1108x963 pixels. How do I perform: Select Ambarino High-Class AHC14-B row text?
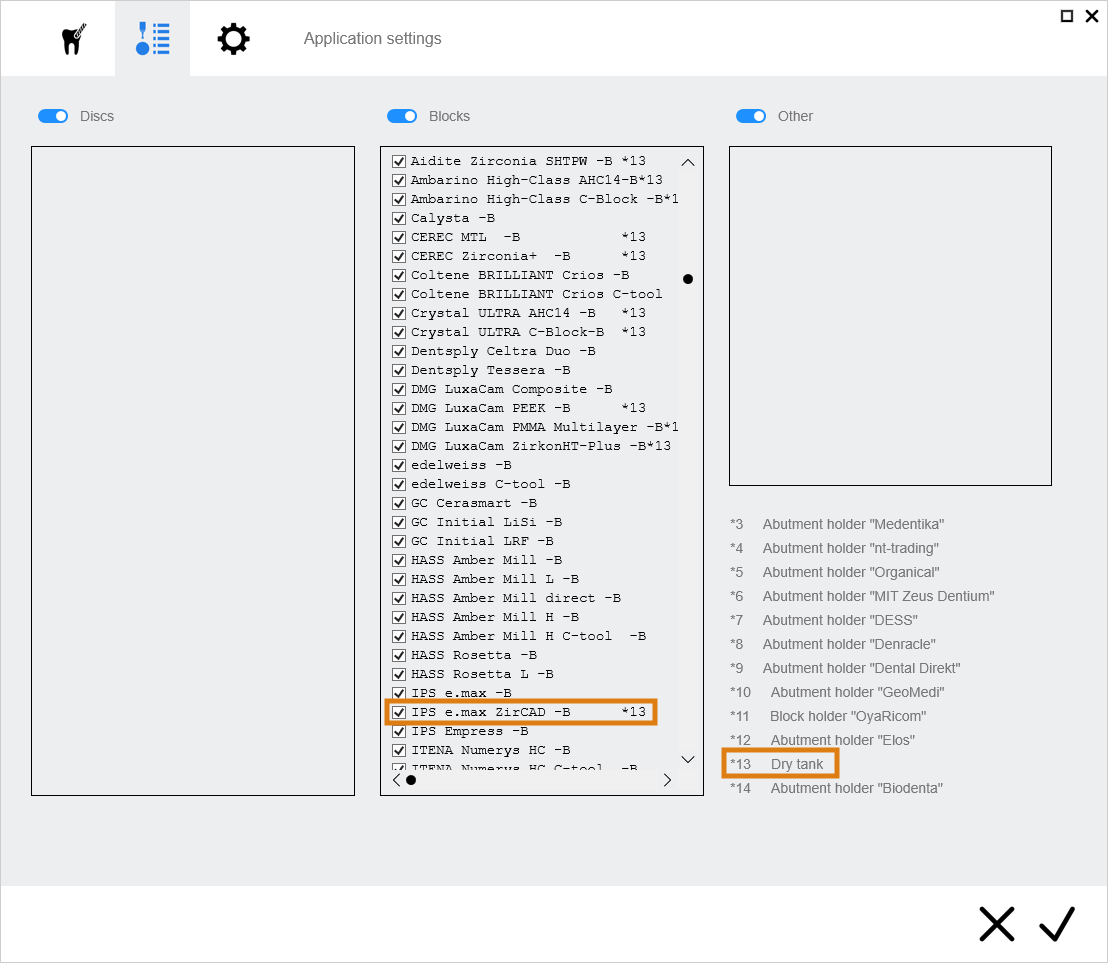537,180
